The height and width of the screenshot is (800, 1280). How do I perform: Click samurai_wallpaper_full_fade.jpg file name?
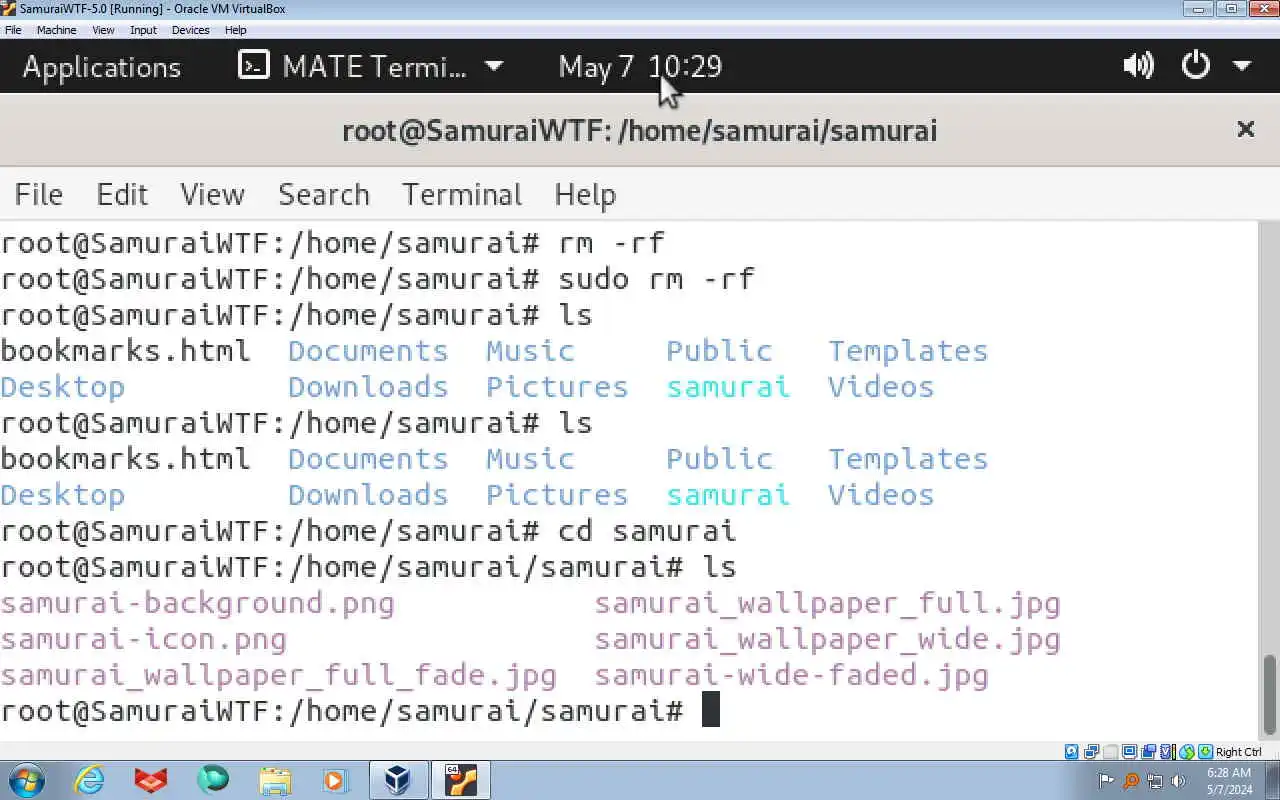[278, 675]
